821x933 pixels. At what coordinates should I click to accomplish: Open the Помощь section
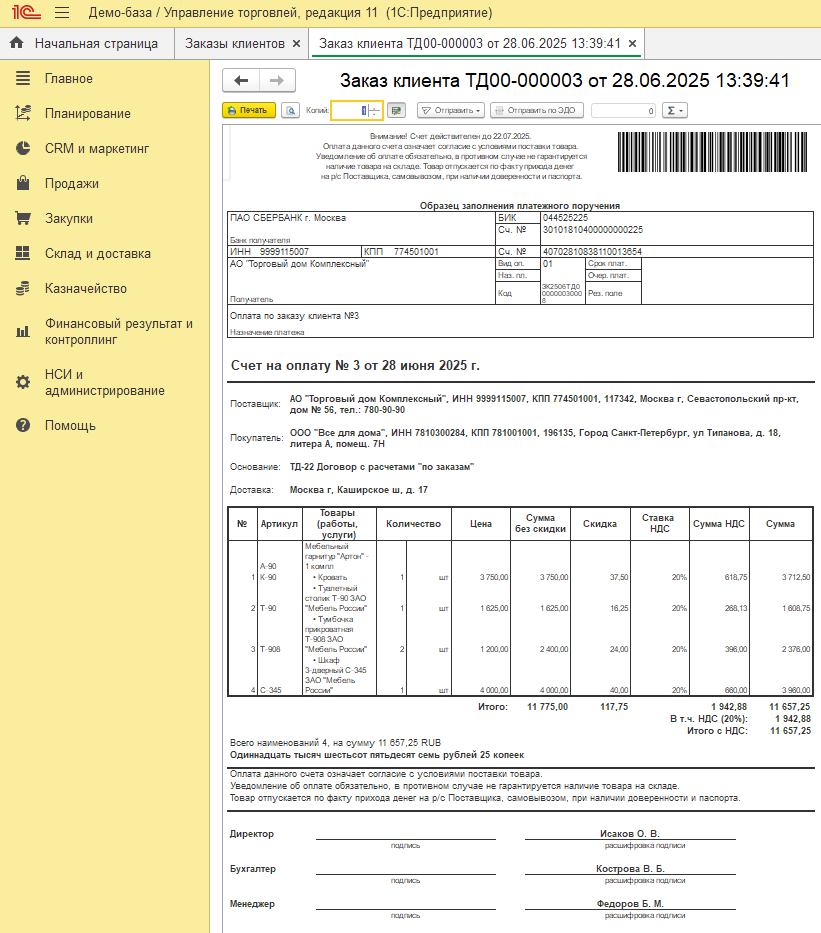[x=105, y=425]
